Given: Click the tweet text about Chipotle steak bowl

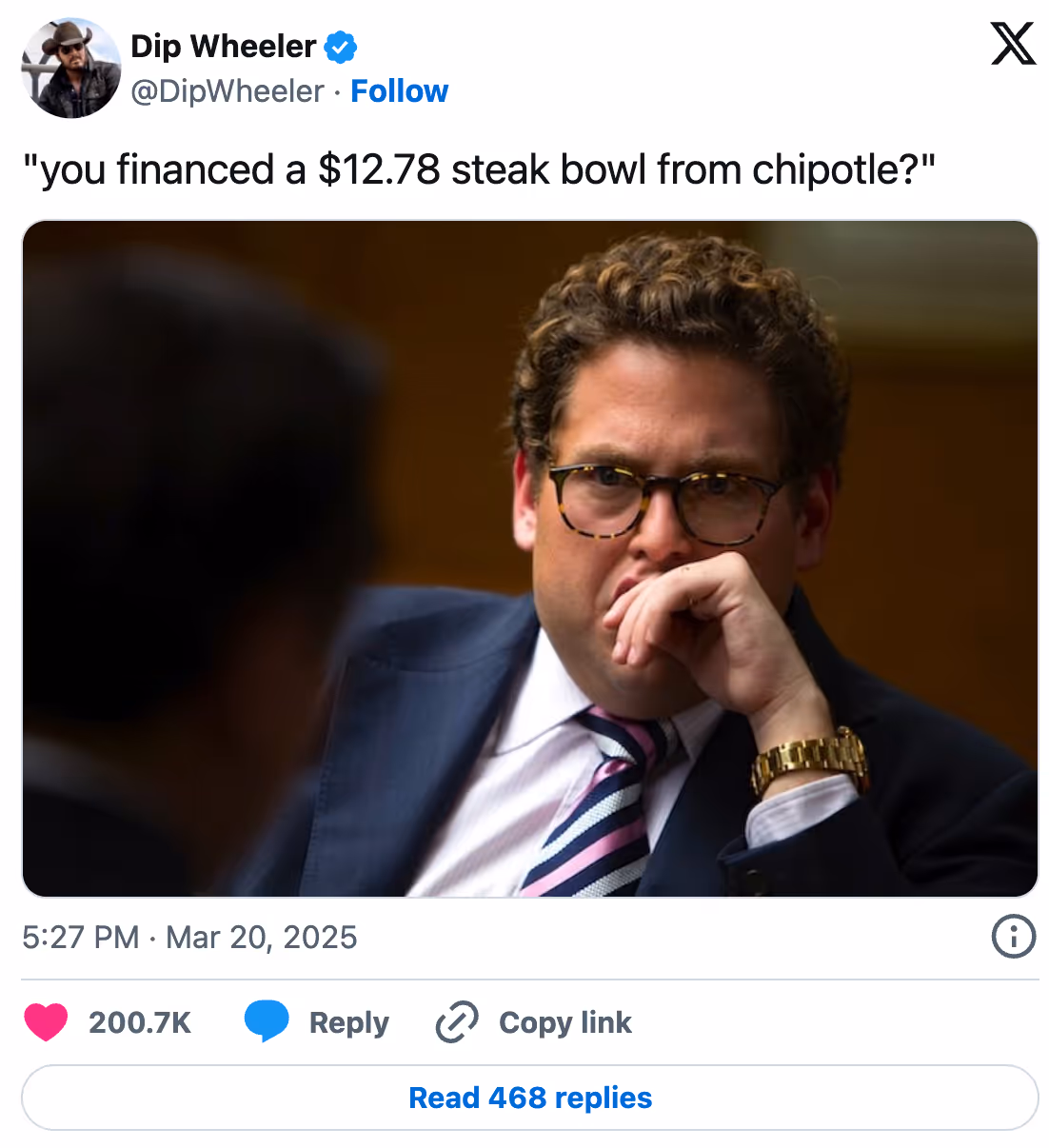Looking at the screenshot, I should pos(479,170).
